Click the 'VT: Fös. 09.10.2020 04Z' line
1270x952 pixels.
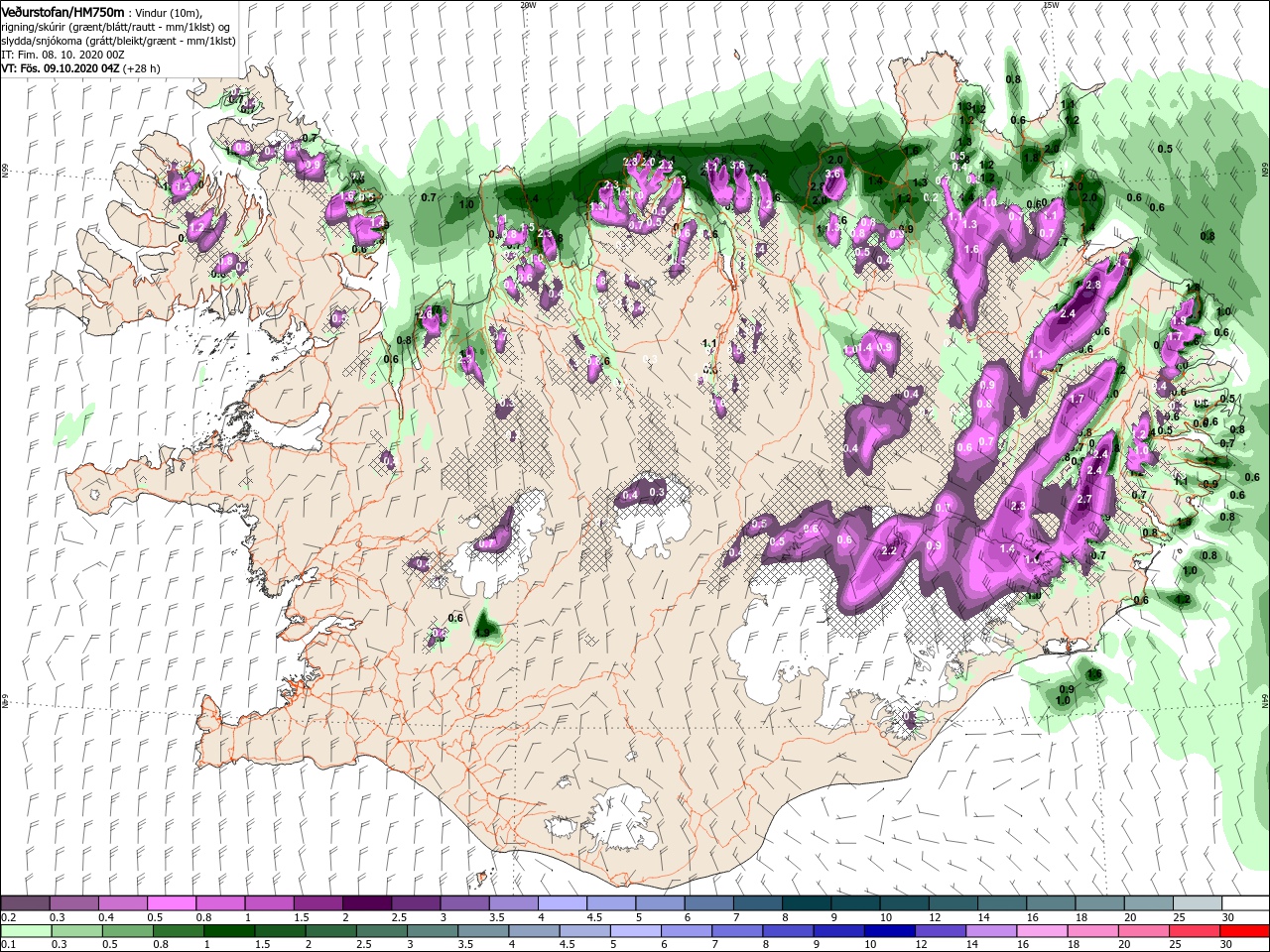(x=61, y=68)
